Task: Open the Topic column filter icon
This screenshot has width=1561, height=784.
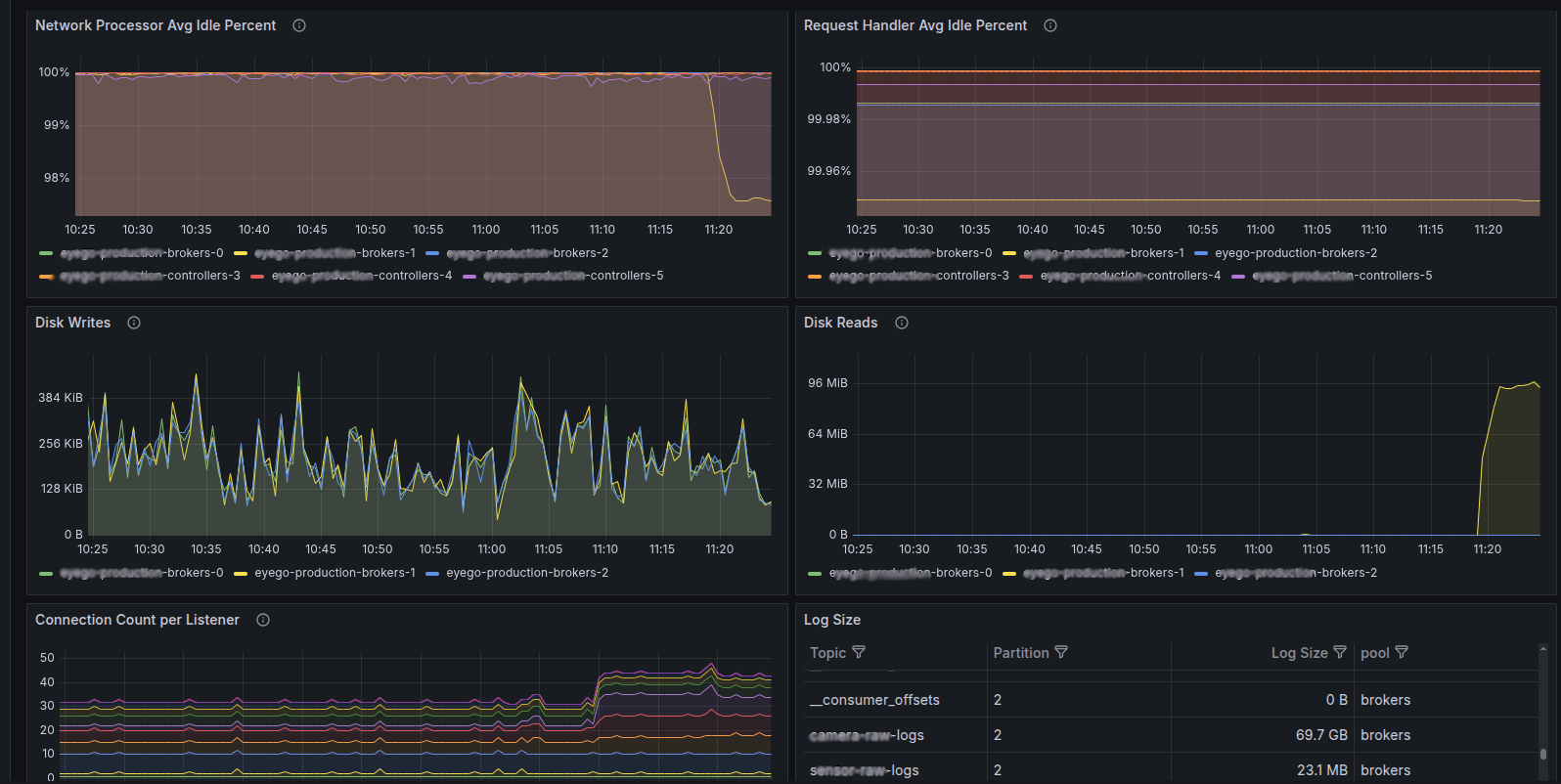Action: tap(859, 652)
